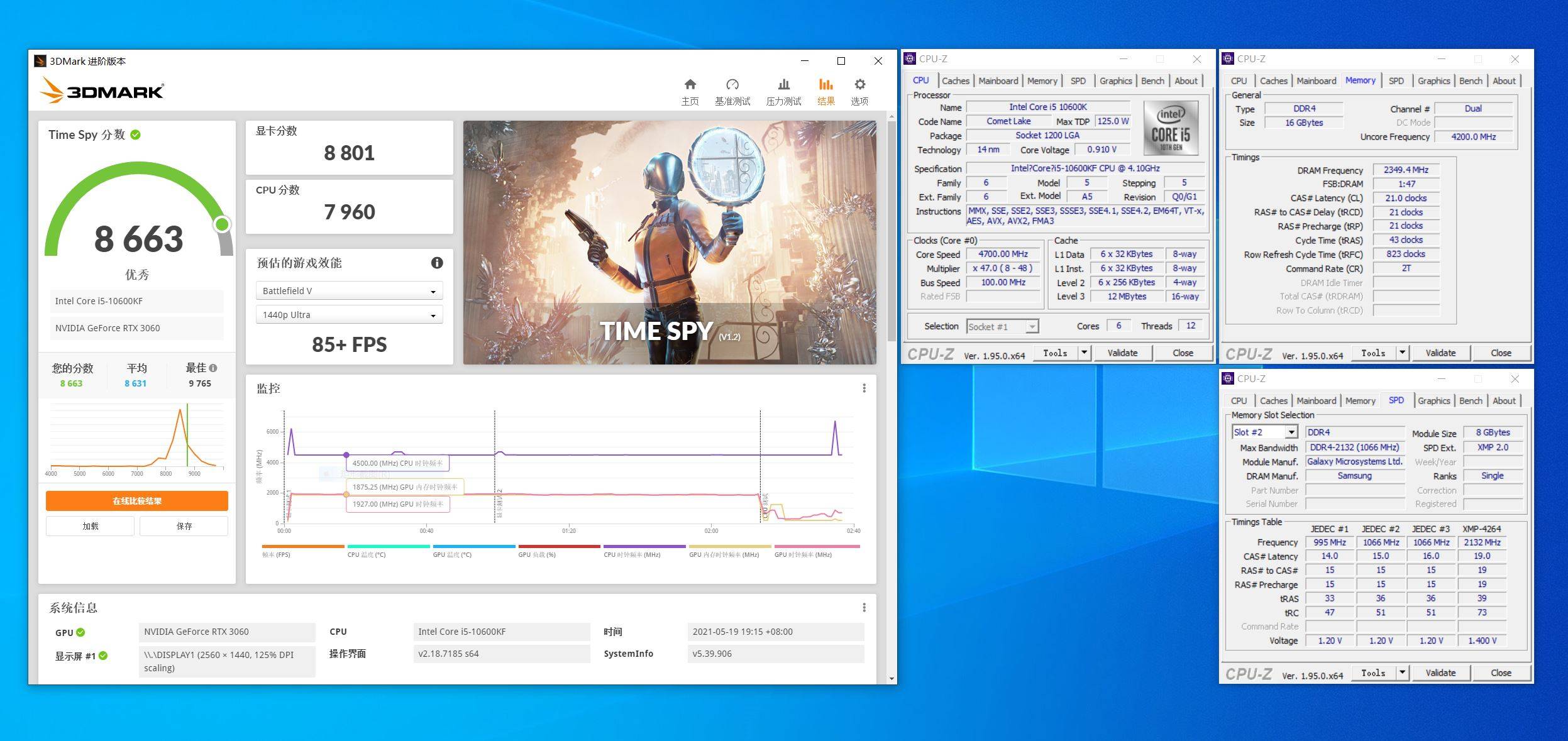
Task: Click Close in the CPU-Z Memory window
Action: click(x=1501, y=353)
